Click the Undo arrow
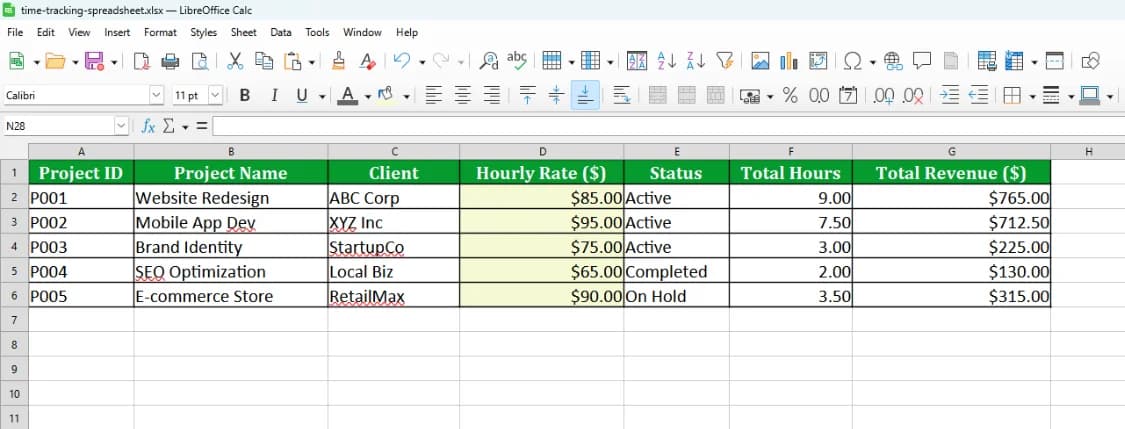The height and width of the screenshot is (429, 1125). tap(403, 61)
